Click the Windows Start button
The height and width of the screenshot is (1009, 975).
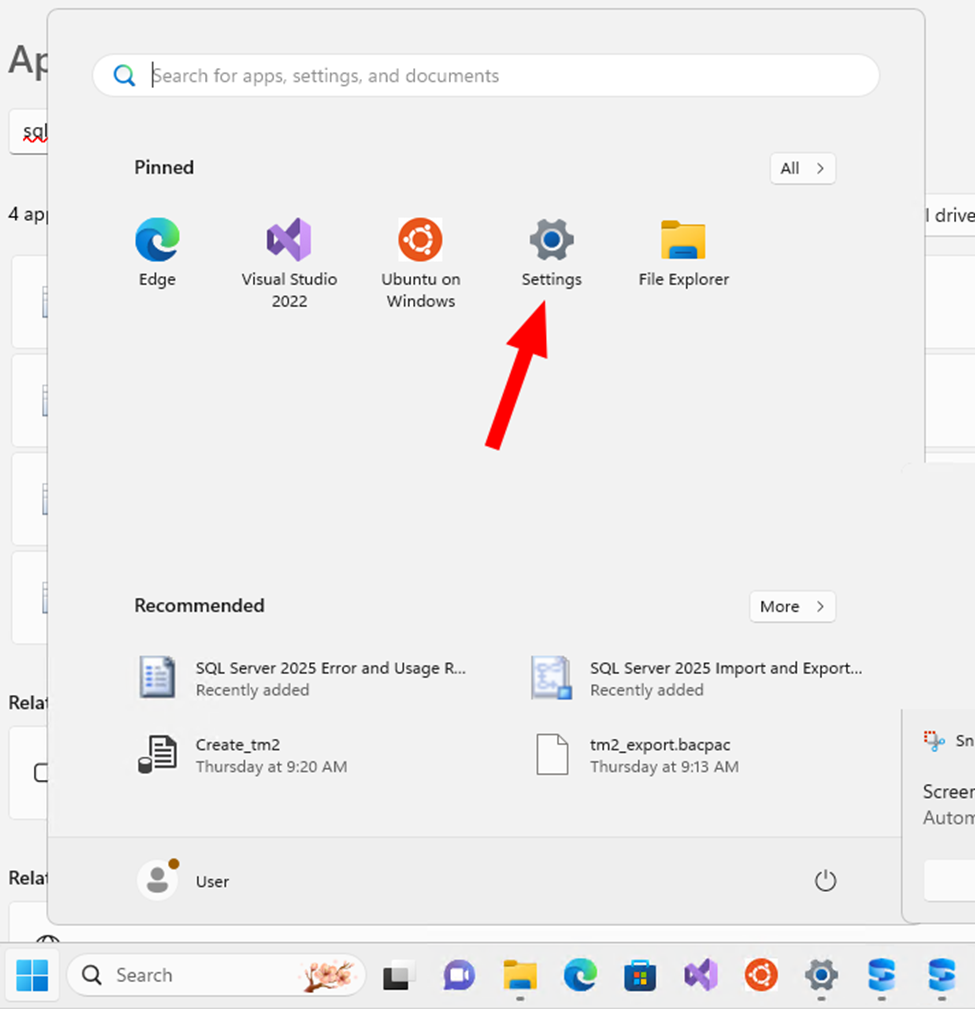coord(32,974)
